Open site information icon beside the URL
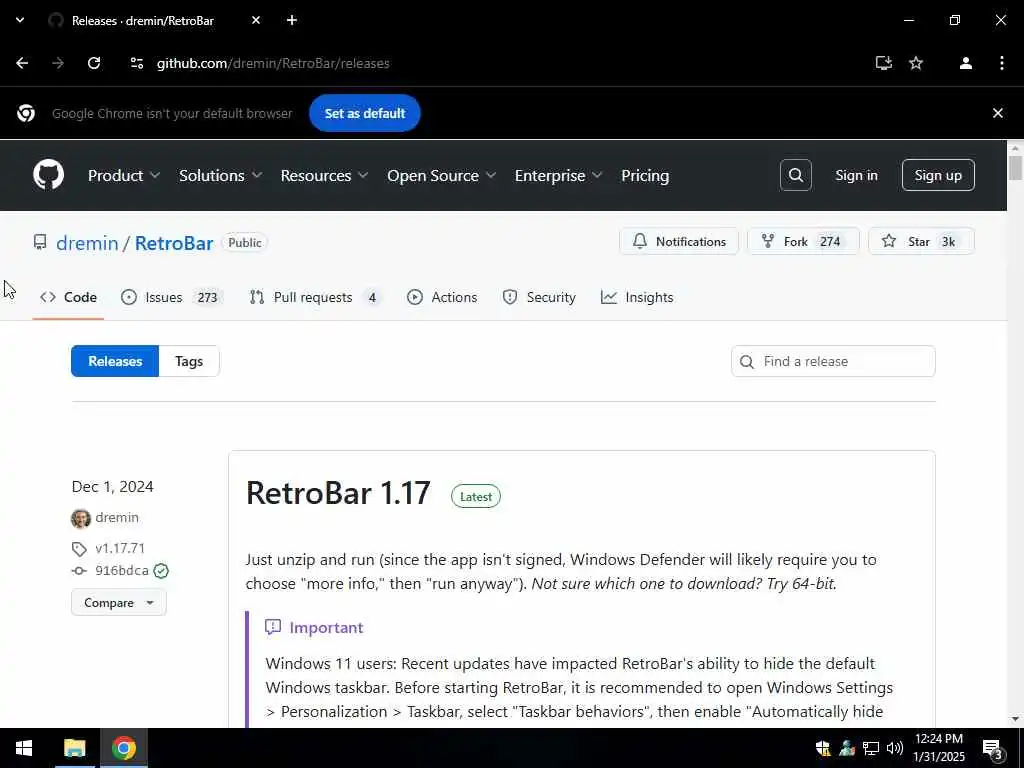The height and width of the screenshot is (768, 1024). point(136,63)
